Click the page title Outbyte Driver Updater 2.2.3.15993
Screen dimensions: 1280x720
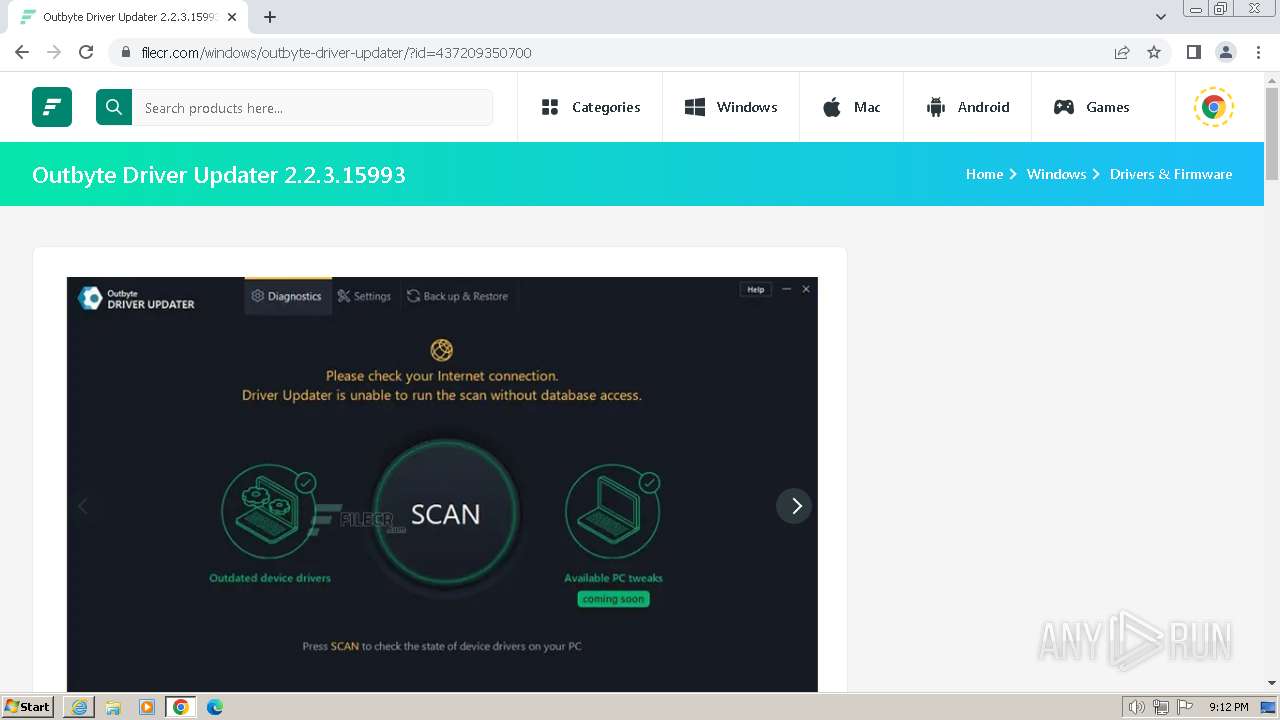[x=219, y=175]
